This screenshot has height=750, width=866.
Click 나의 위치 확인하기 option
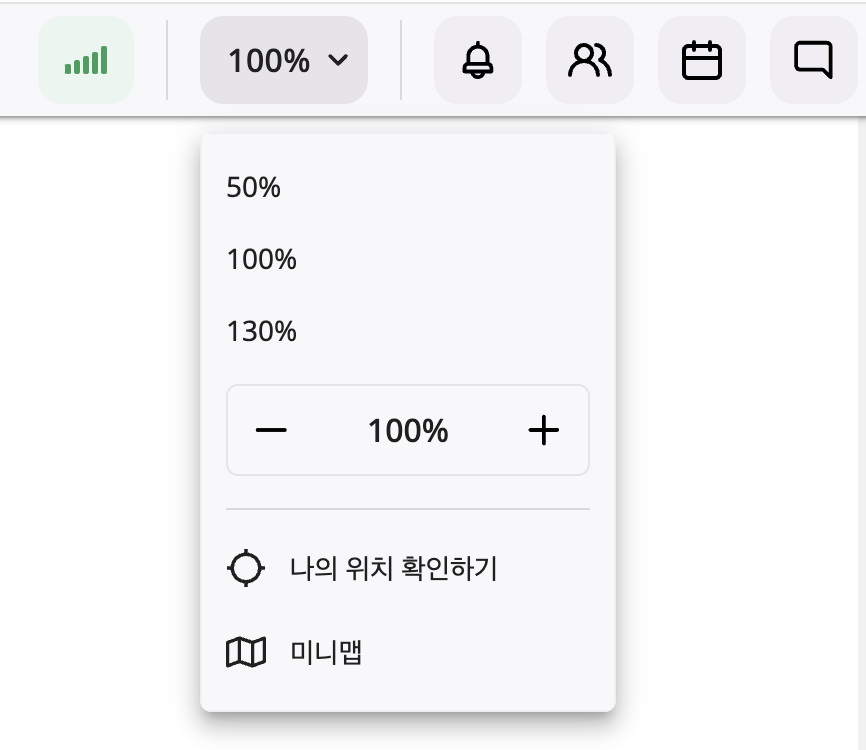point(392,567)
